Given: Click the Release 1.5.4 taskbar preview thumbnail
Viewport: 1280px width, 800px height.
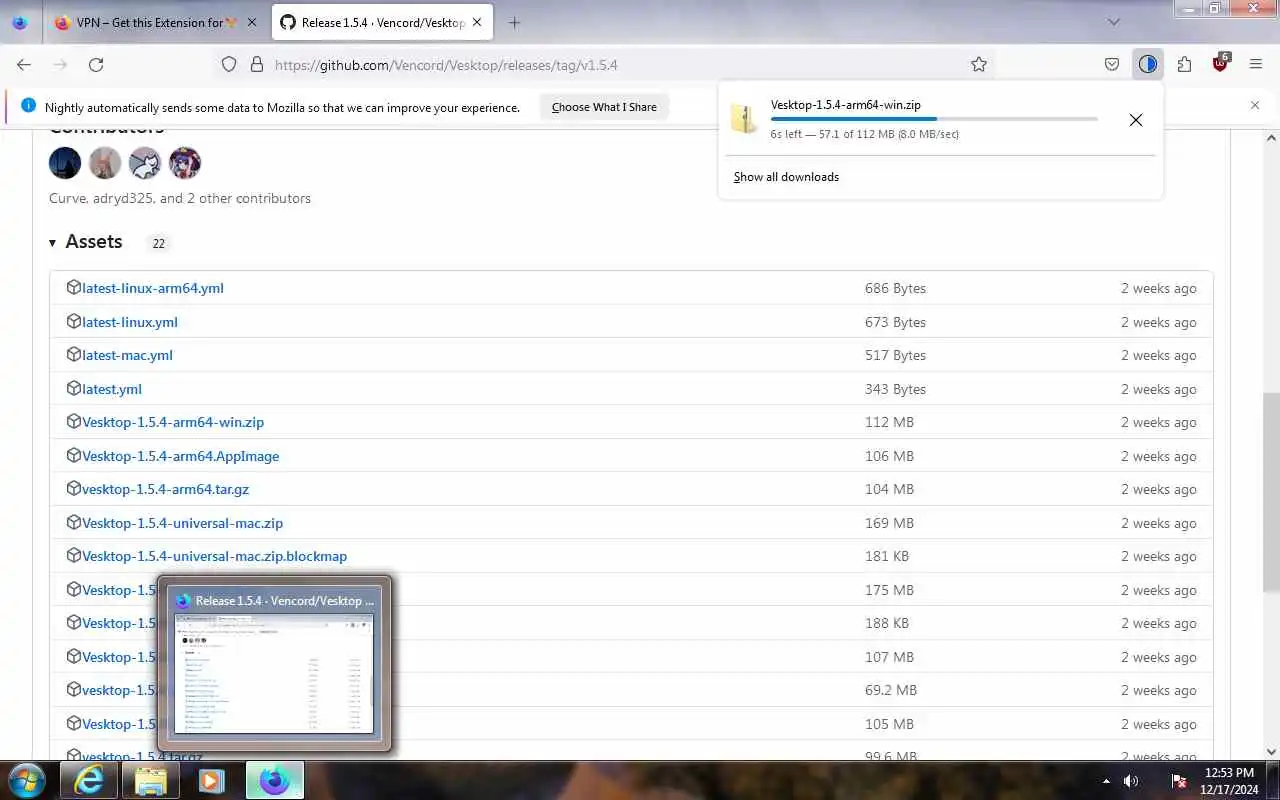Looking at the screenshot, I should [273, 664].
